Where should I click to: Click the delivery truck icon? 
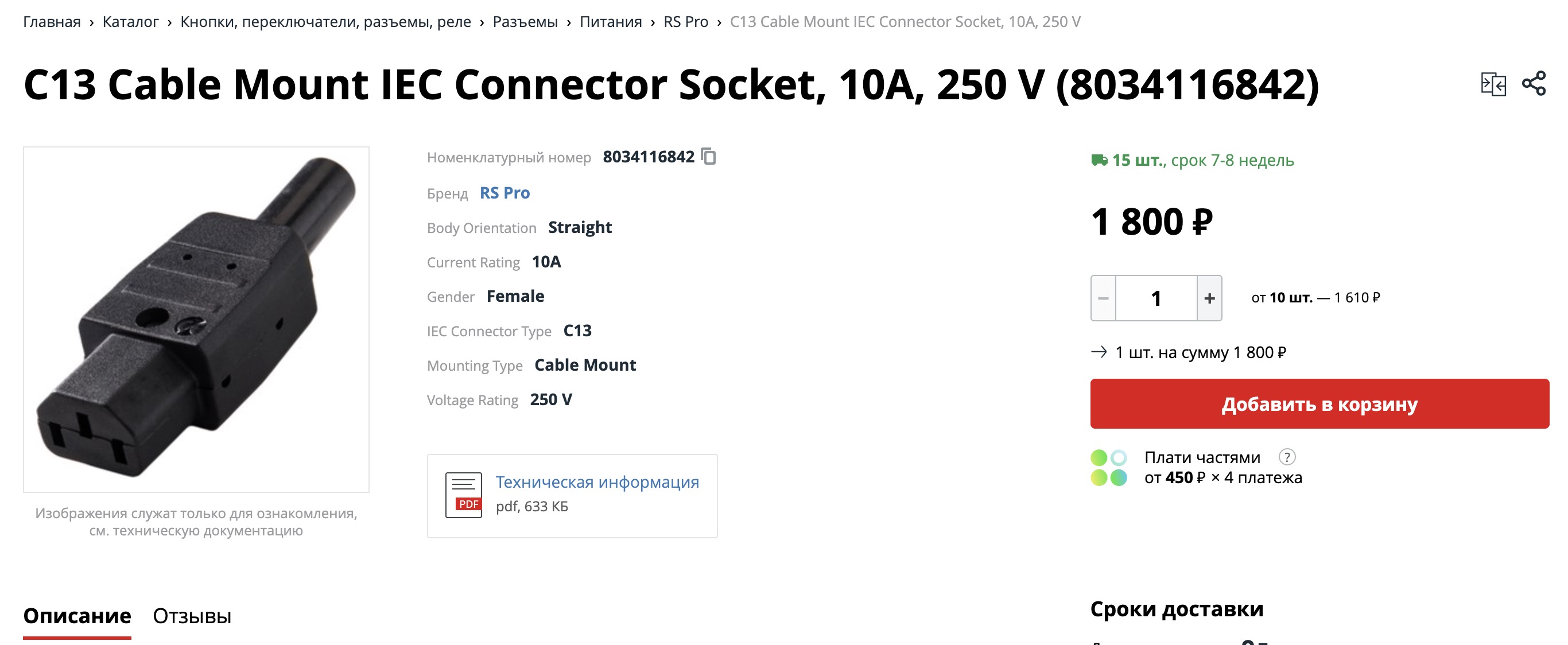click(x=1099, y=160)
